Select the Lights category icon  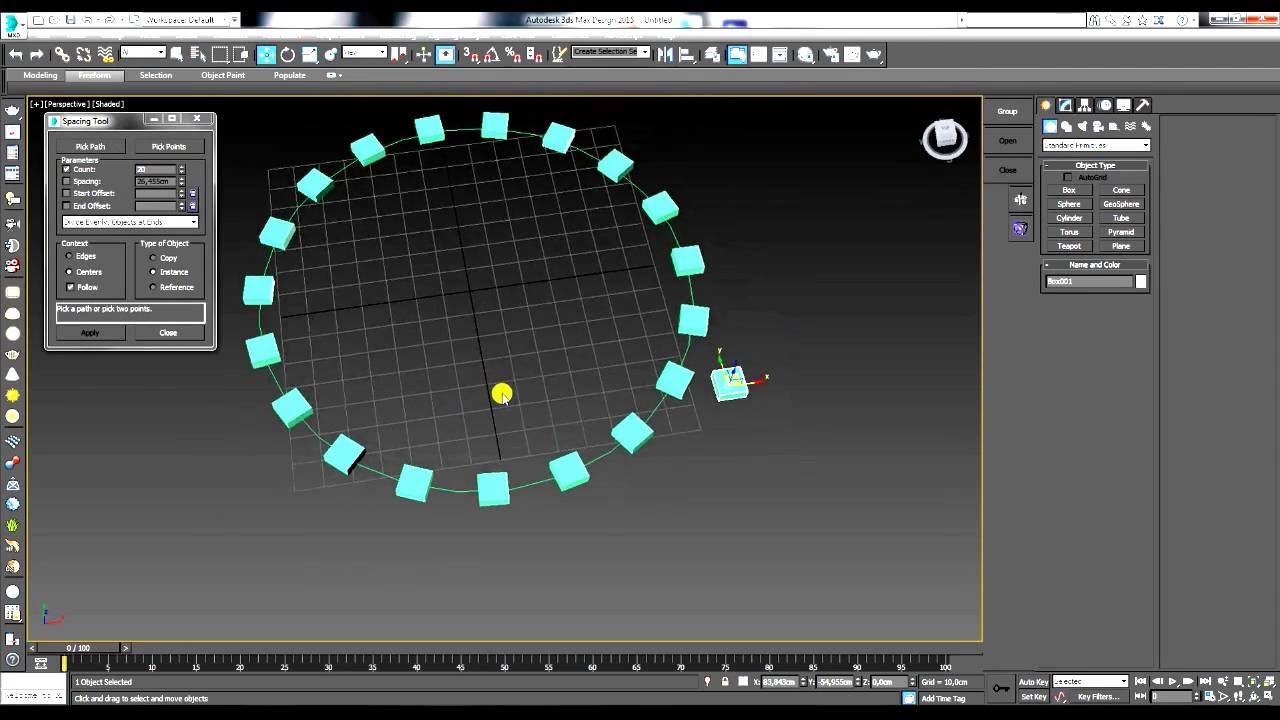coord(1082,127)
